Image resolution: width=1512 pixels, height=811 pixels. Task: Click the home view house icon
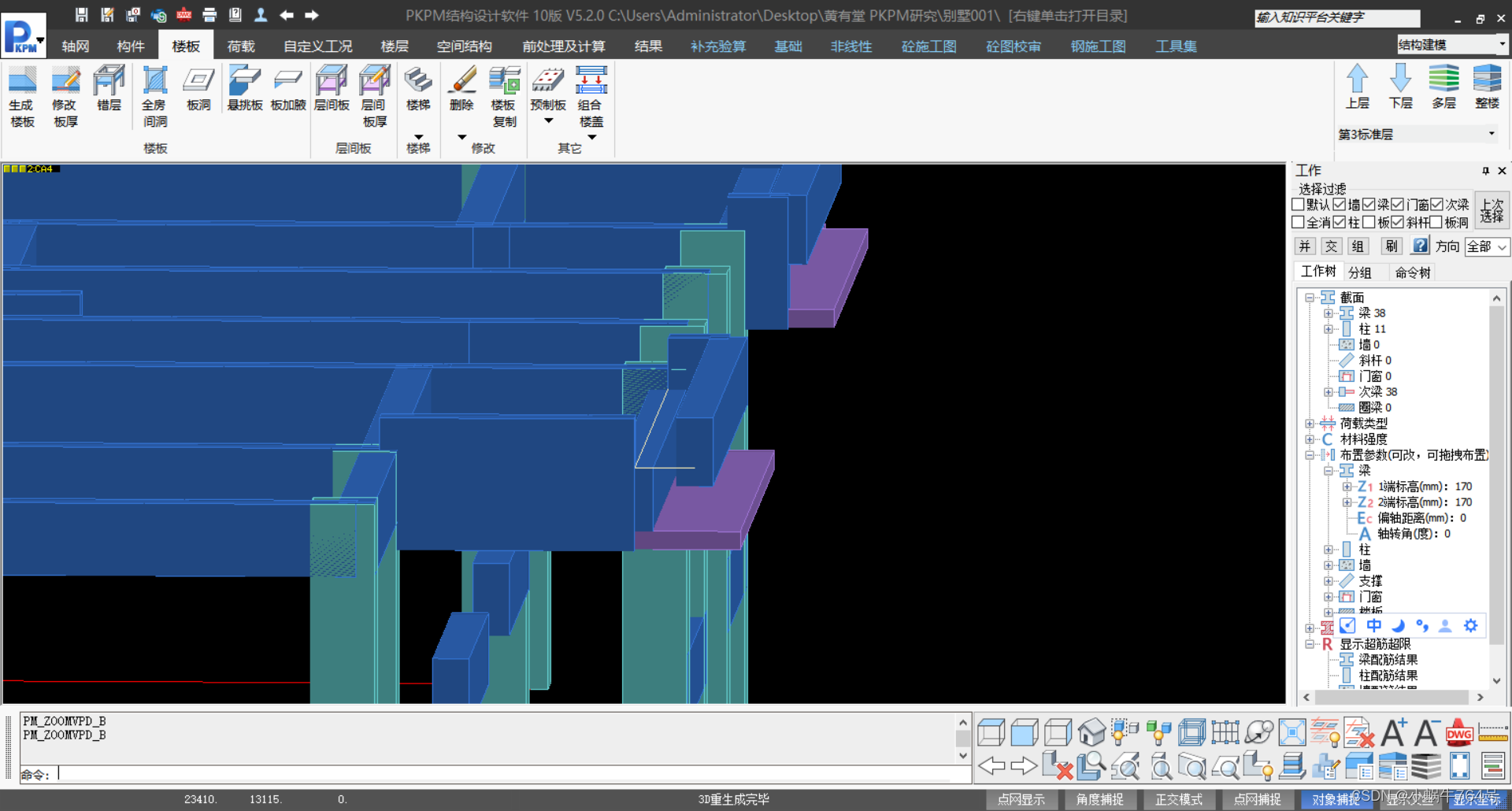[1091, 732]
